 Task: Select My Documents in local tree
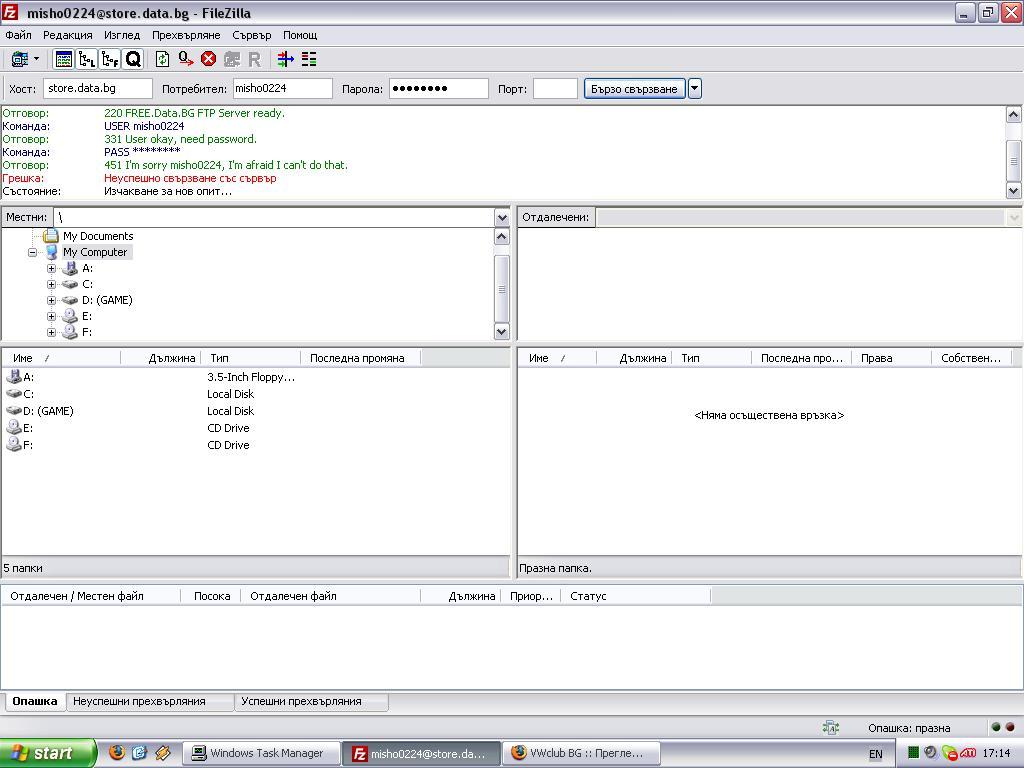pyautogui.click(x=98, y=236)
